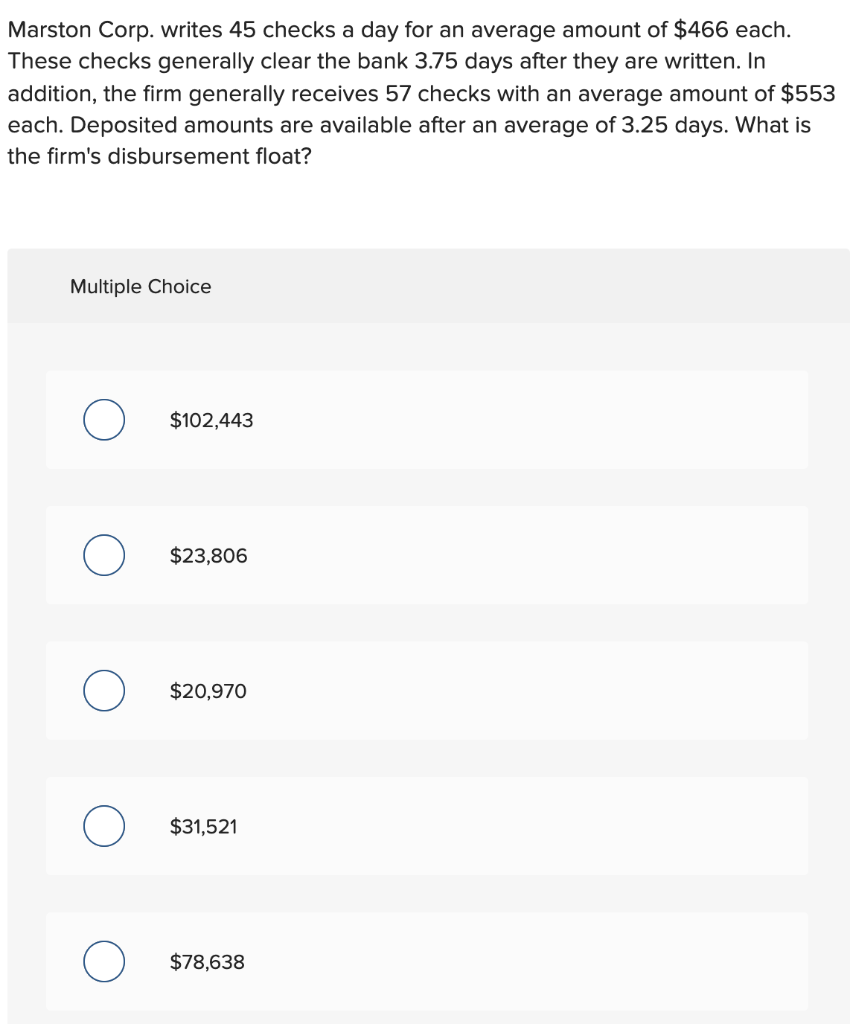This screenshot has width=850, height=1024.
Task: Click the radio circle beside $102,443
Action: coord(103,420)
